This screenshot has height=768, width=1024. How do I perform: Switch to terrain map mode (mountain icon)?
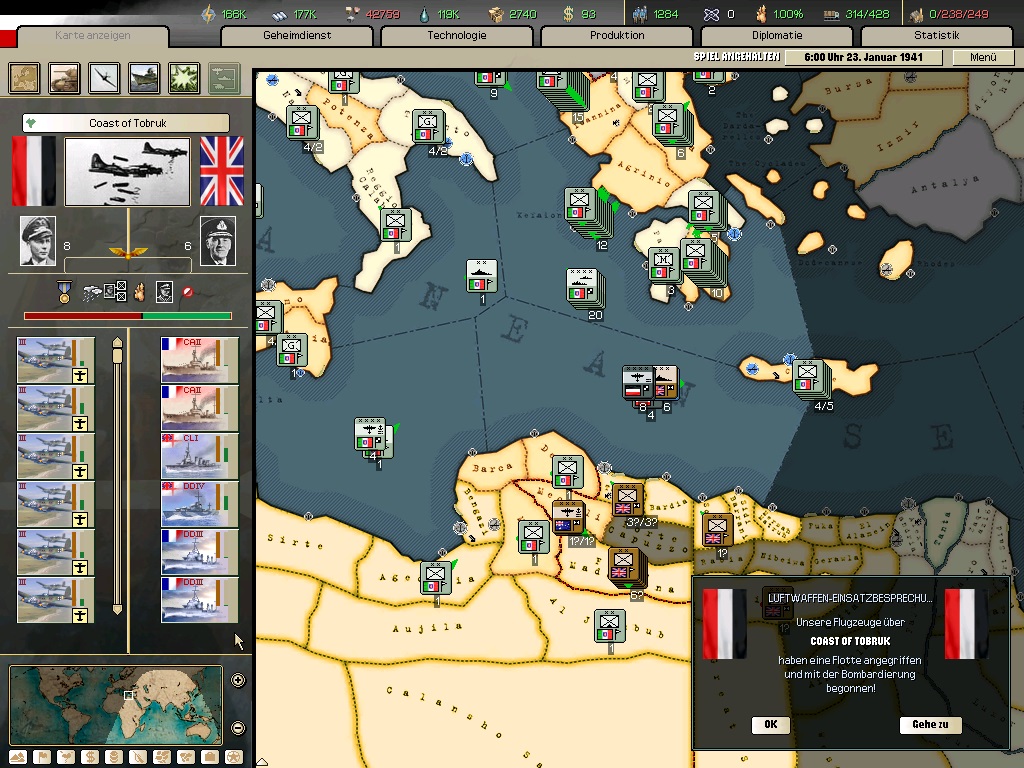point(18,757)
